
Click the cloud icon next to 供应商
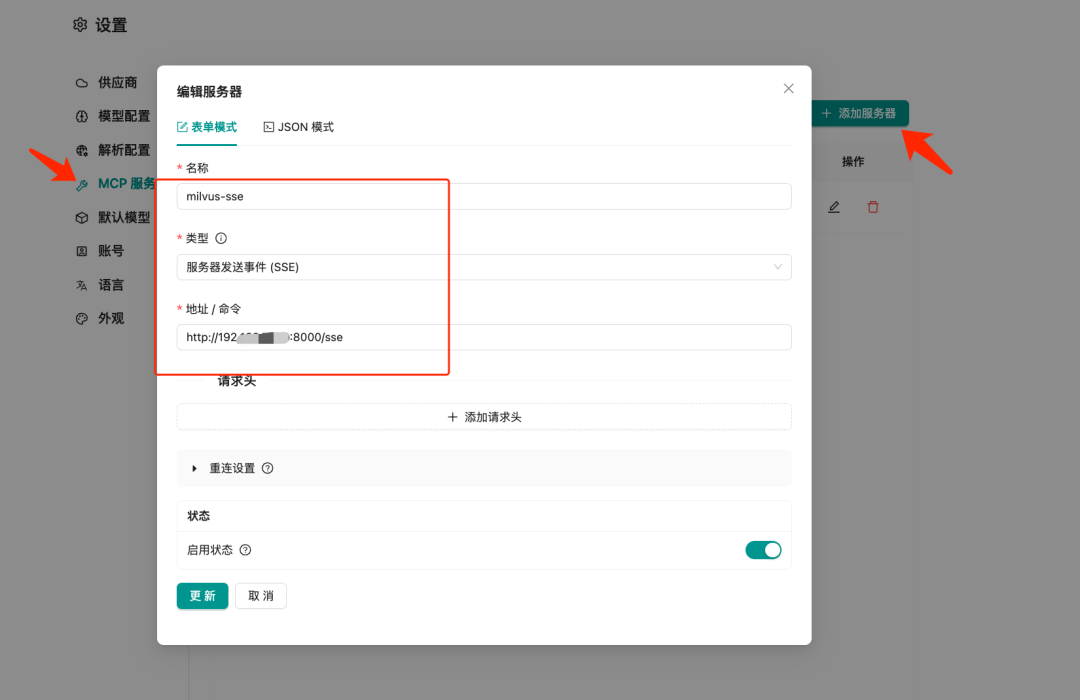click(x=82, y=83)
